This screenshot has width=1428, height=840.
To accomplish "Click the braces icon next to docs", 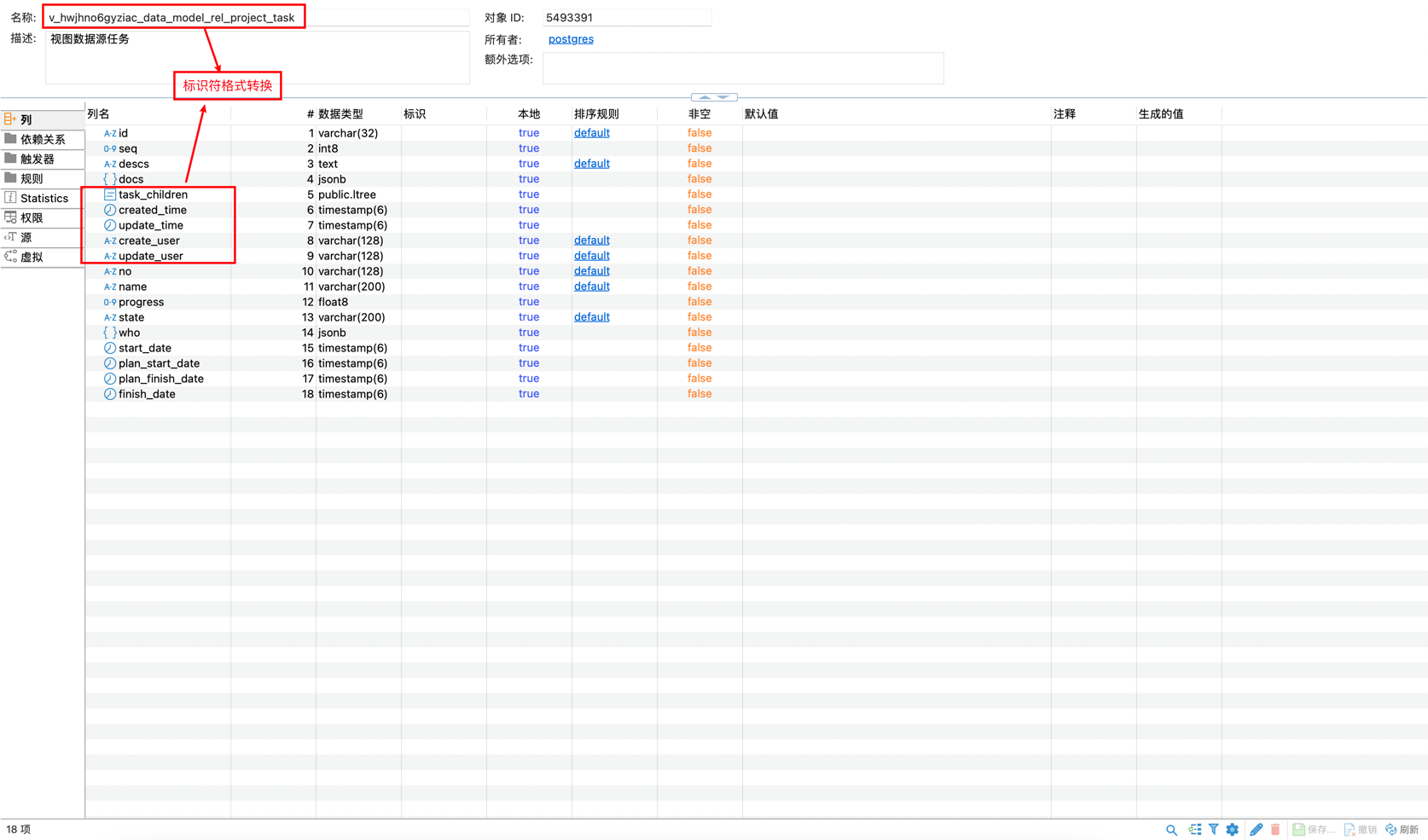I will click(110, 179).
